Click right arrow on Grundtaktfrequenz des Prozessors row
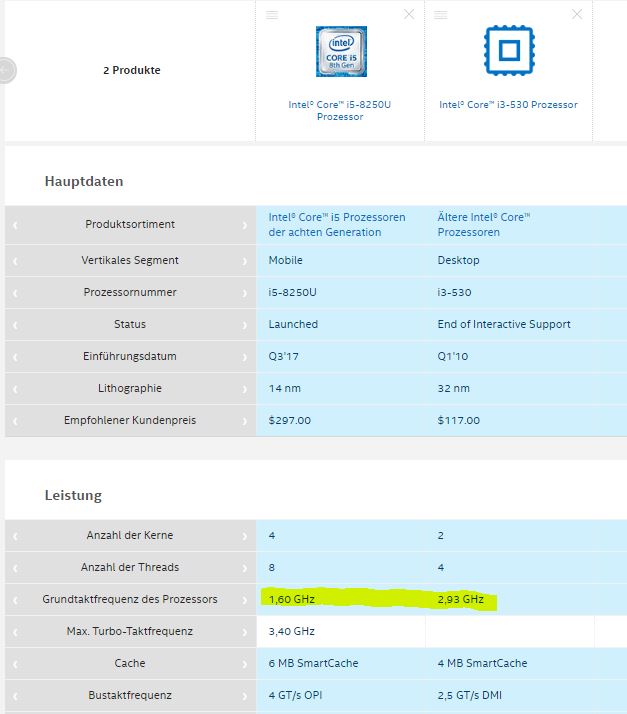This screenshot has height=714, width=627. coord(245,600)
